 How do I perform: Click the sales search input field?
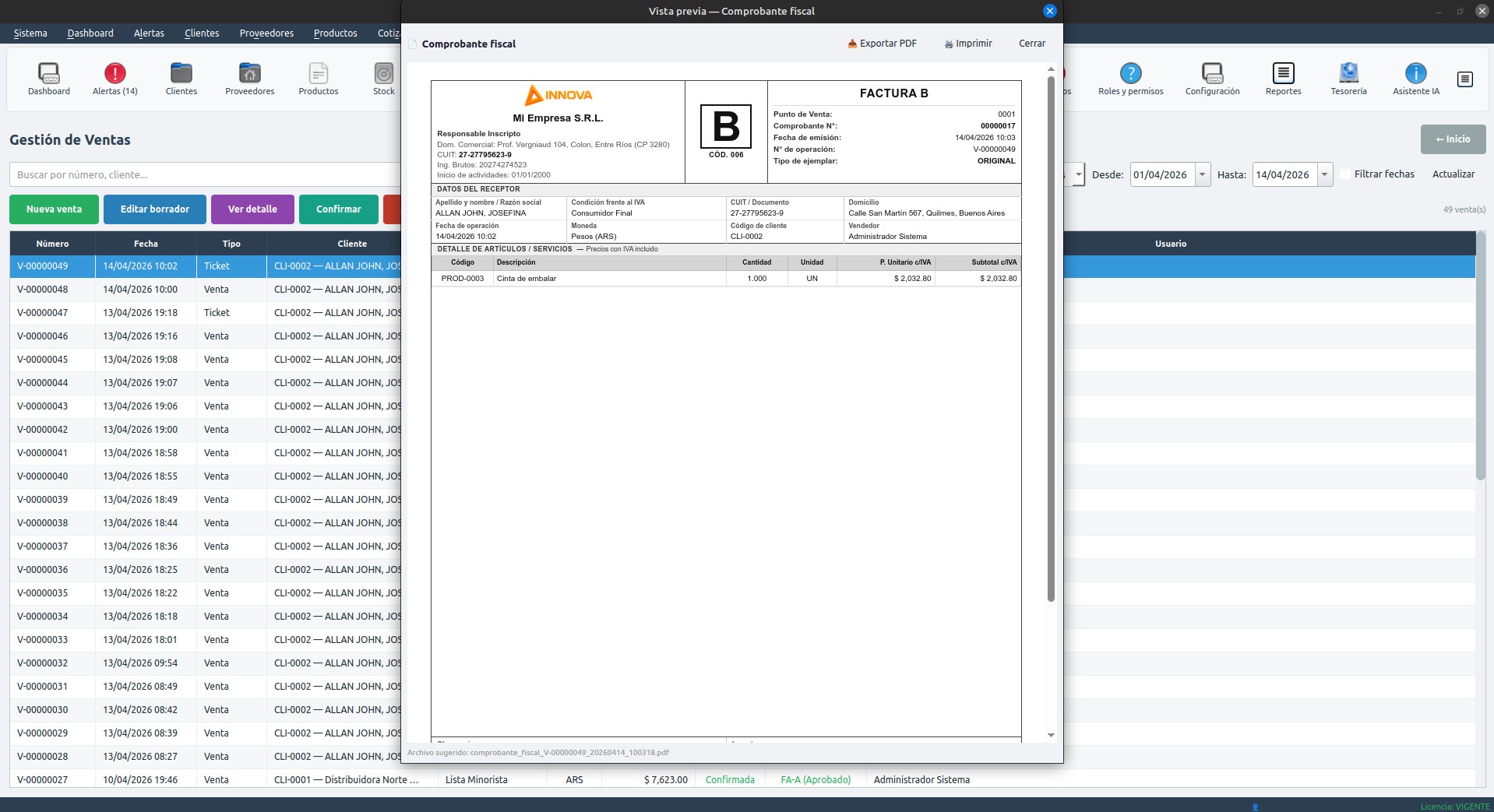pos(204,174)
